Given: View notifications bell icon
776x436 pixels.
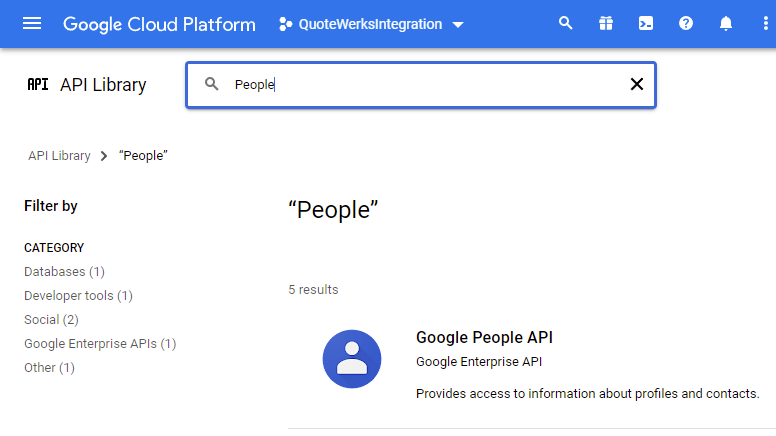Looking at the screenshot, I should click(x=726, y=24).
